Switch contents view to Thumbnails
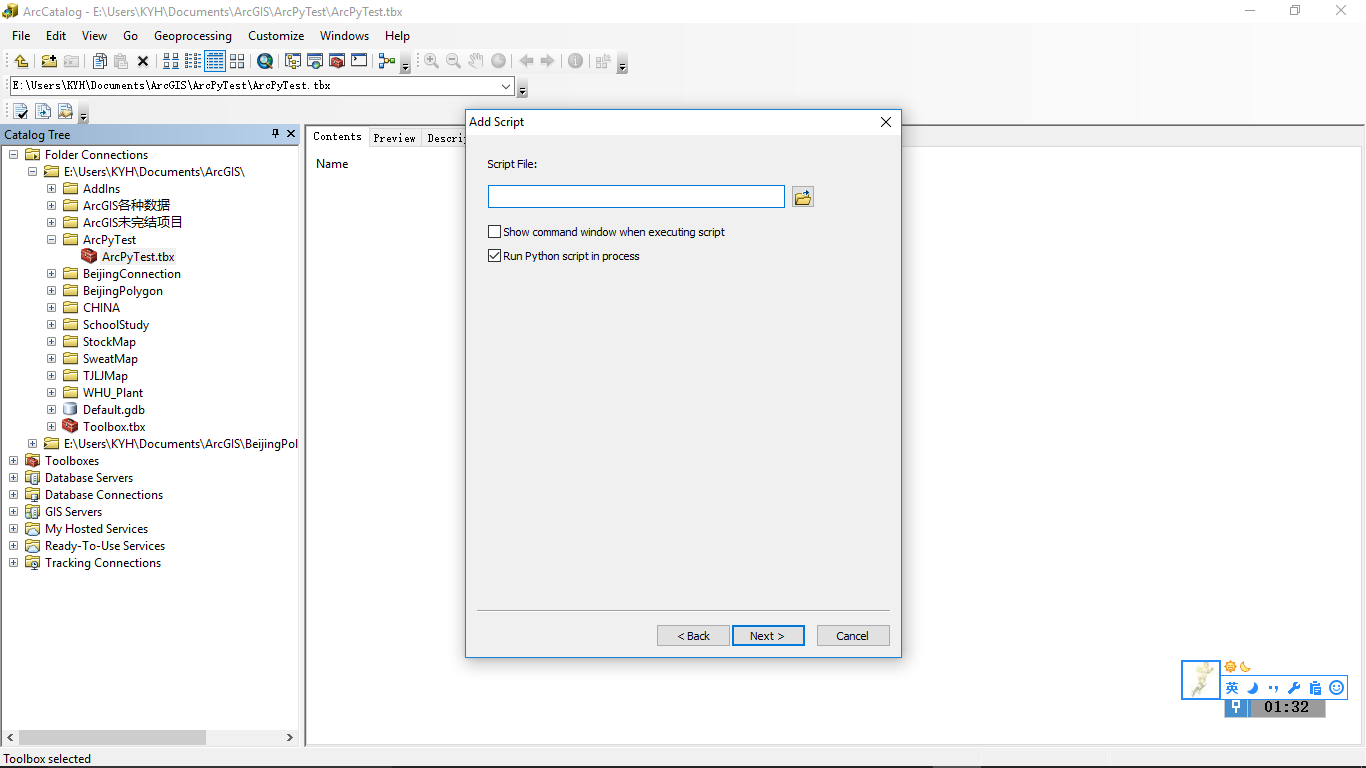This screenshot has height=768, width=1366. pos(237,61)
